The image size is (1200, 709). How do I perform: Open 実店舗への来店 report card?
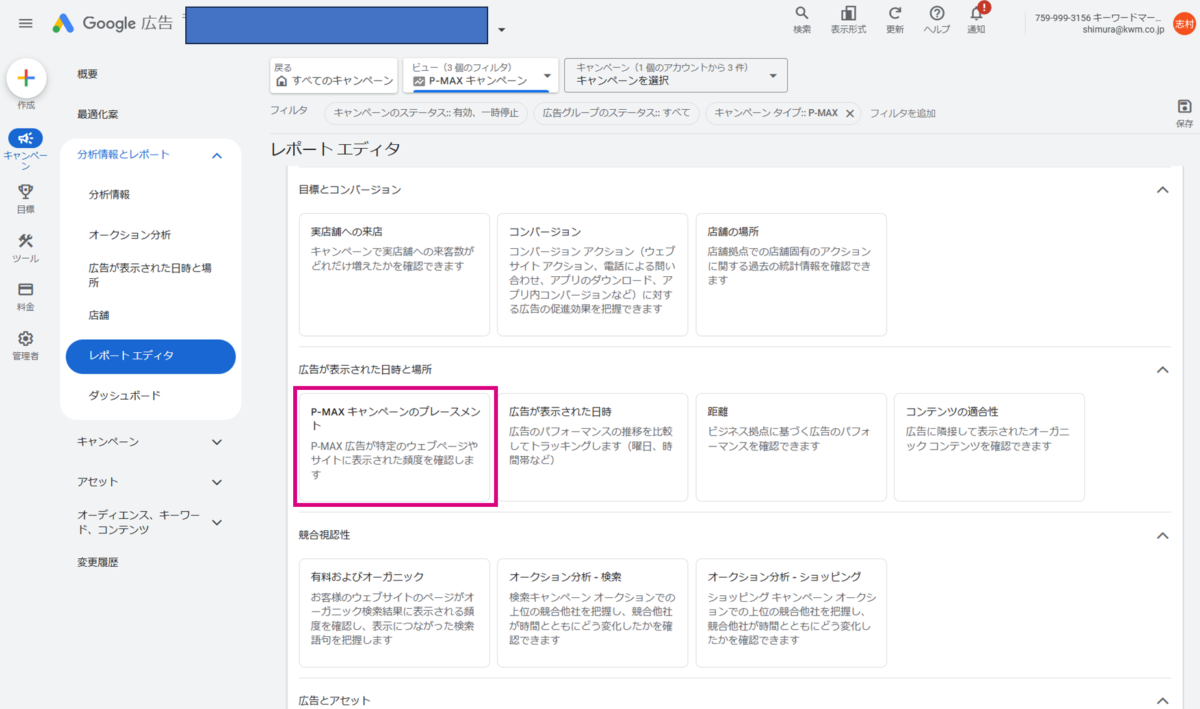394,275
